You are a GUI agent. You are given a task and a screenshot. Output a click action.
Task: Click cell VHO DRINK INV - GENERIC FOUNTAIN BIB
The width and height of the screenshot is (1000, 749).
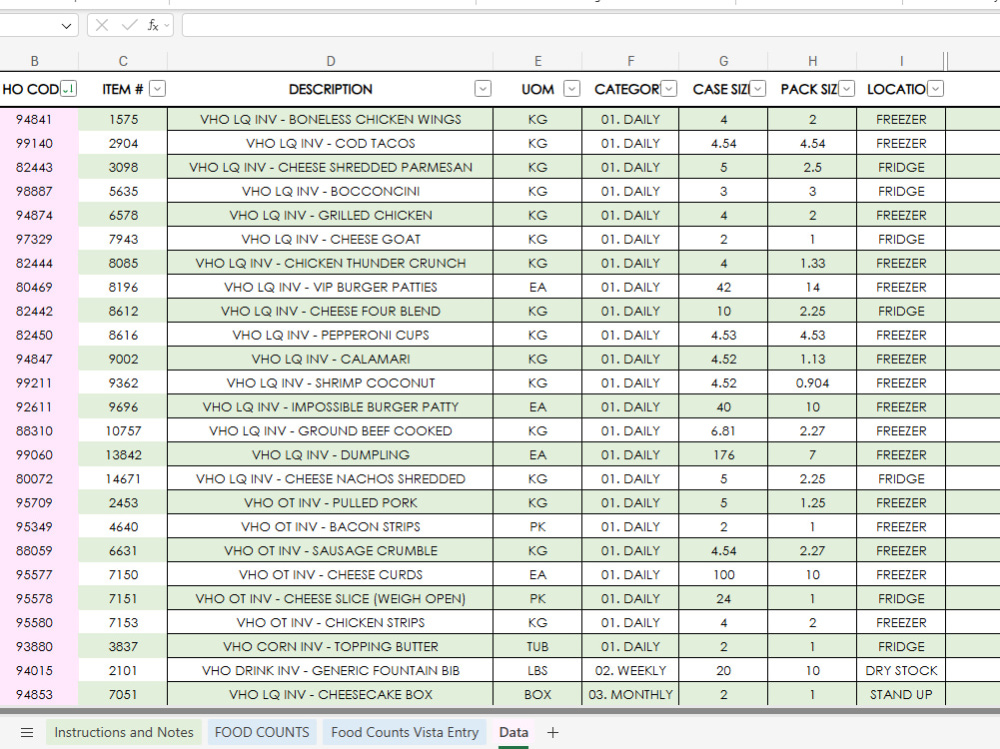(330, 671)
